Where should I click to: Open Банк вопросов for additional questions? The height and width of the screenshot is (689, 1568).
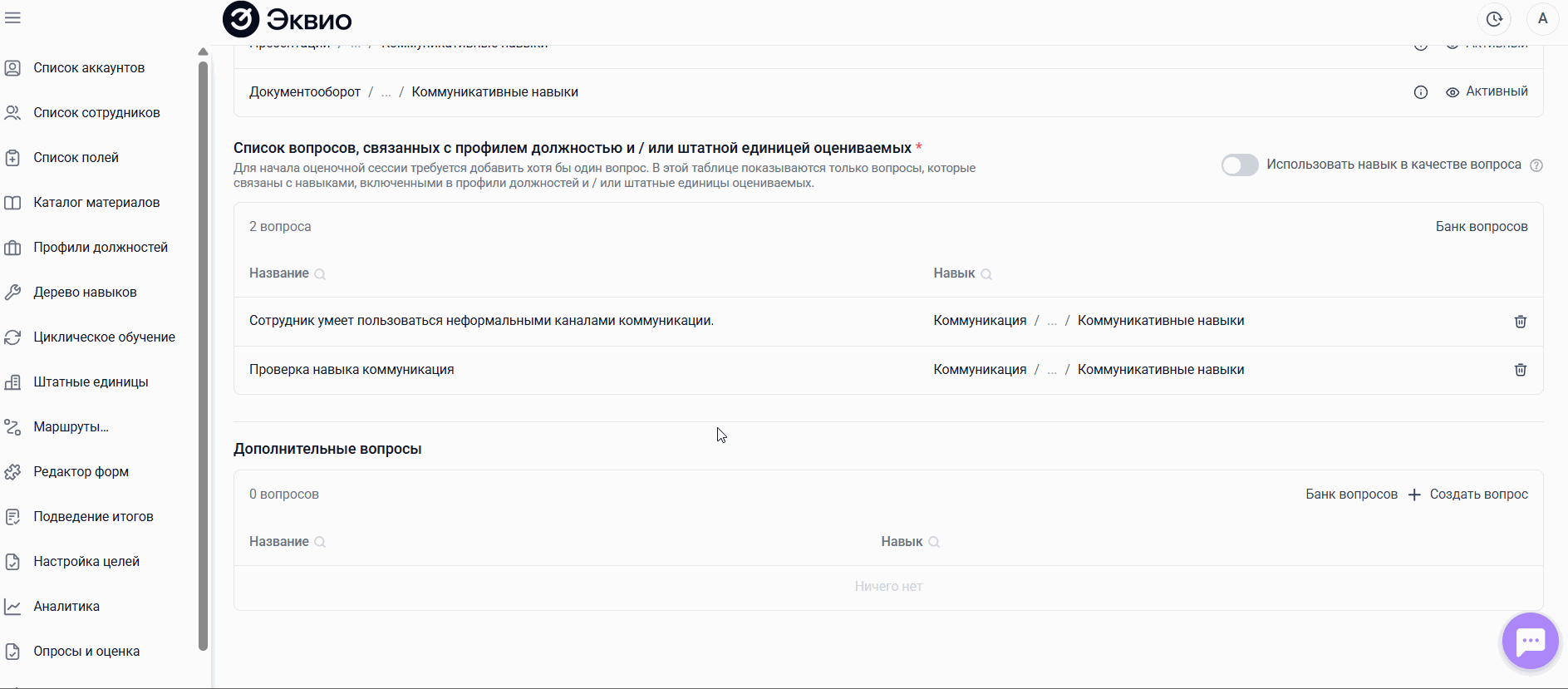point(1351,495)
